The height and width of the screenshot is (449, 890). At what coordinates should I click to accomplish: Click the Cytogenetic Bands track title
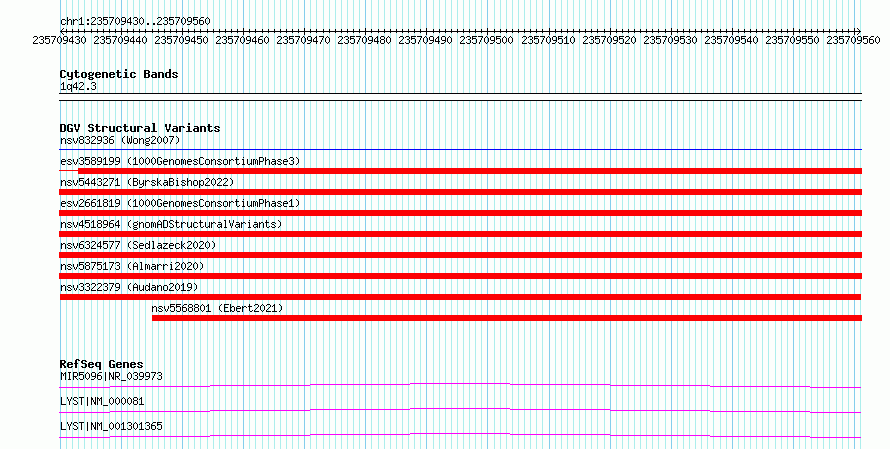119,74
